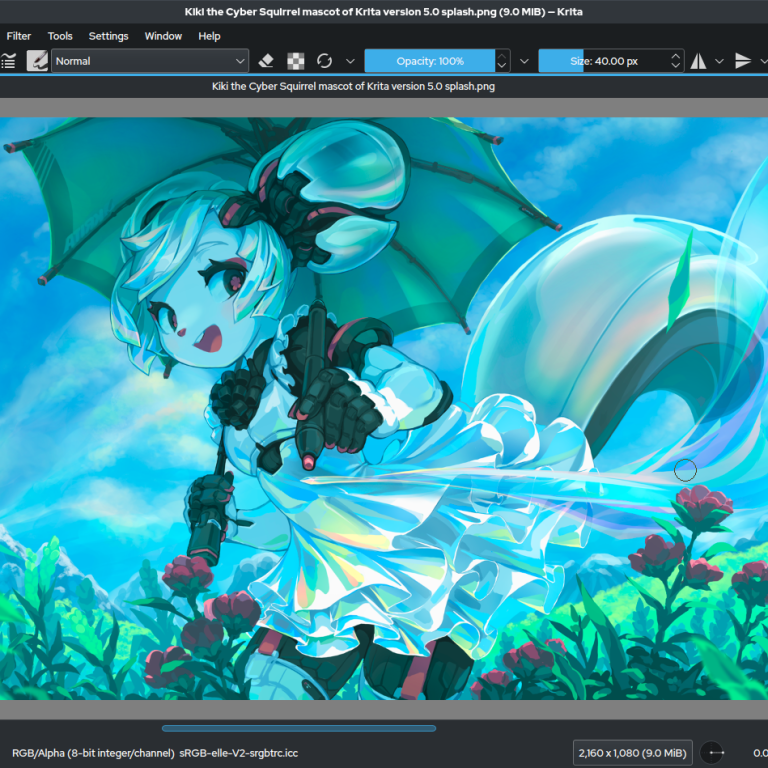
Task: Increase brush size with up stepper
Action: click(675, 56)
